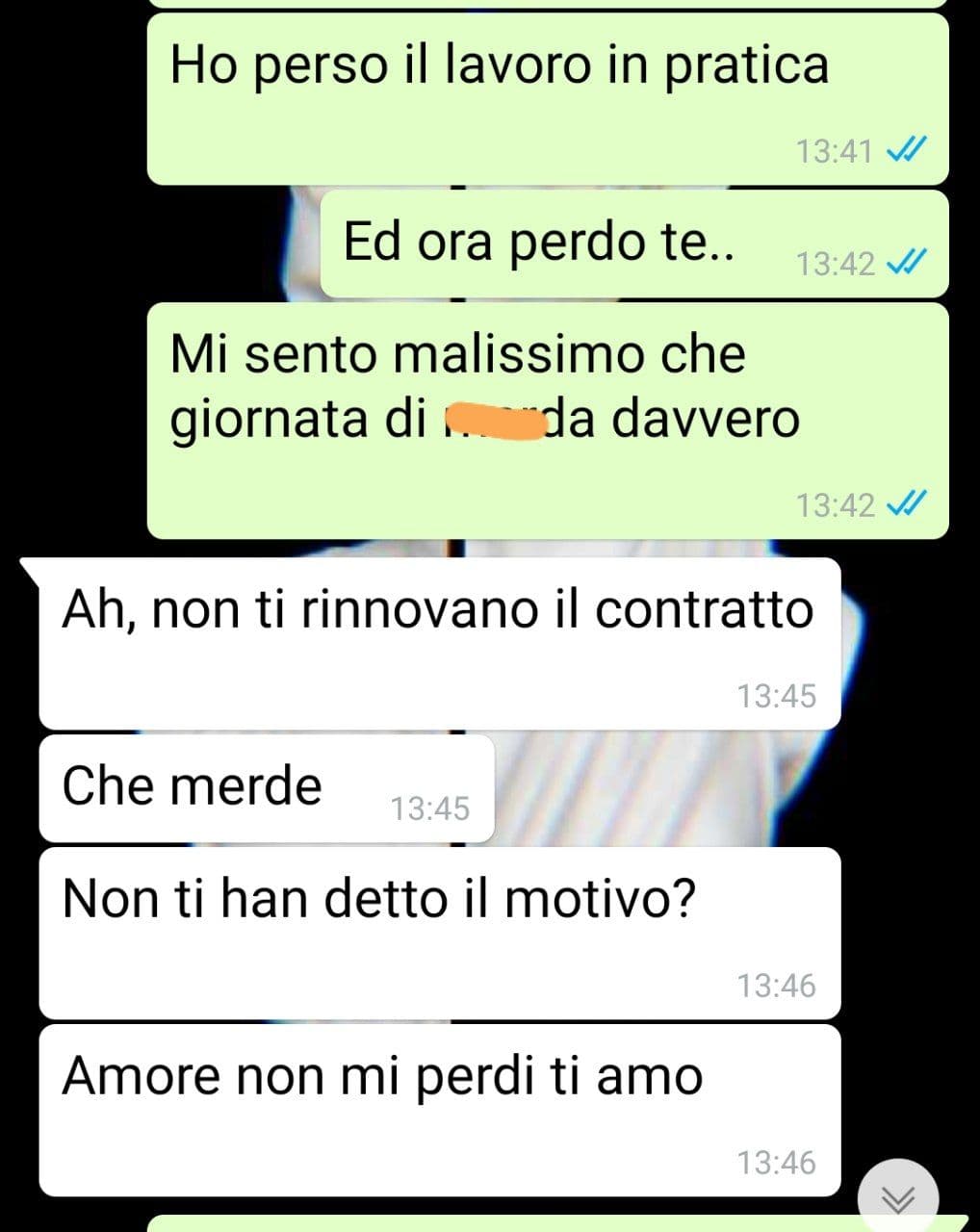Screen dimensions: 980x1232
Task: Click 13:46 timestamp under 'Non ti han detto'
Action: (776, 986)
